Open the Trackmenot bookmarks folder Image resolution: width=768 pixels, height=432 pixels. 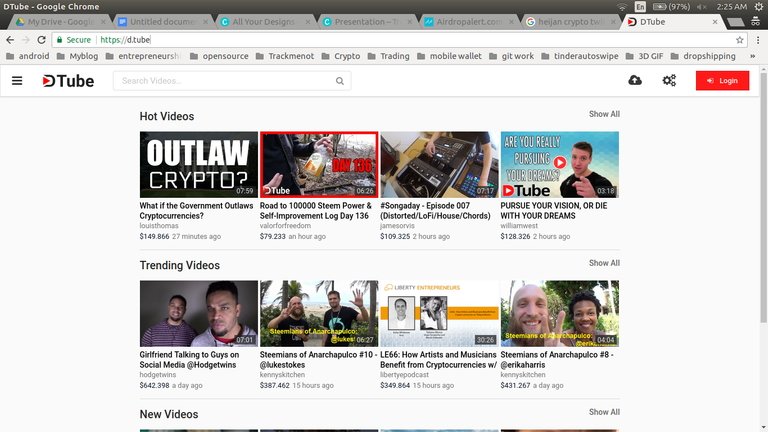tap(285, 56)
